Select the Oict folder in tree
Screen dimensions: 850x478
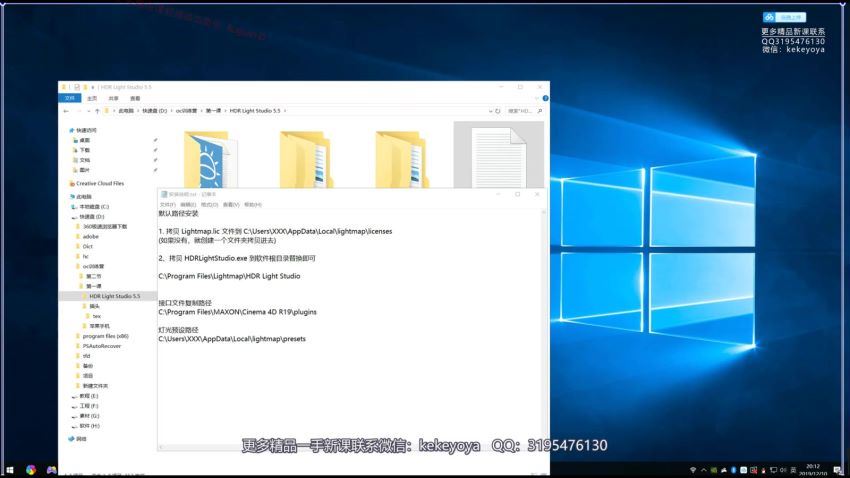click(87, 246)
